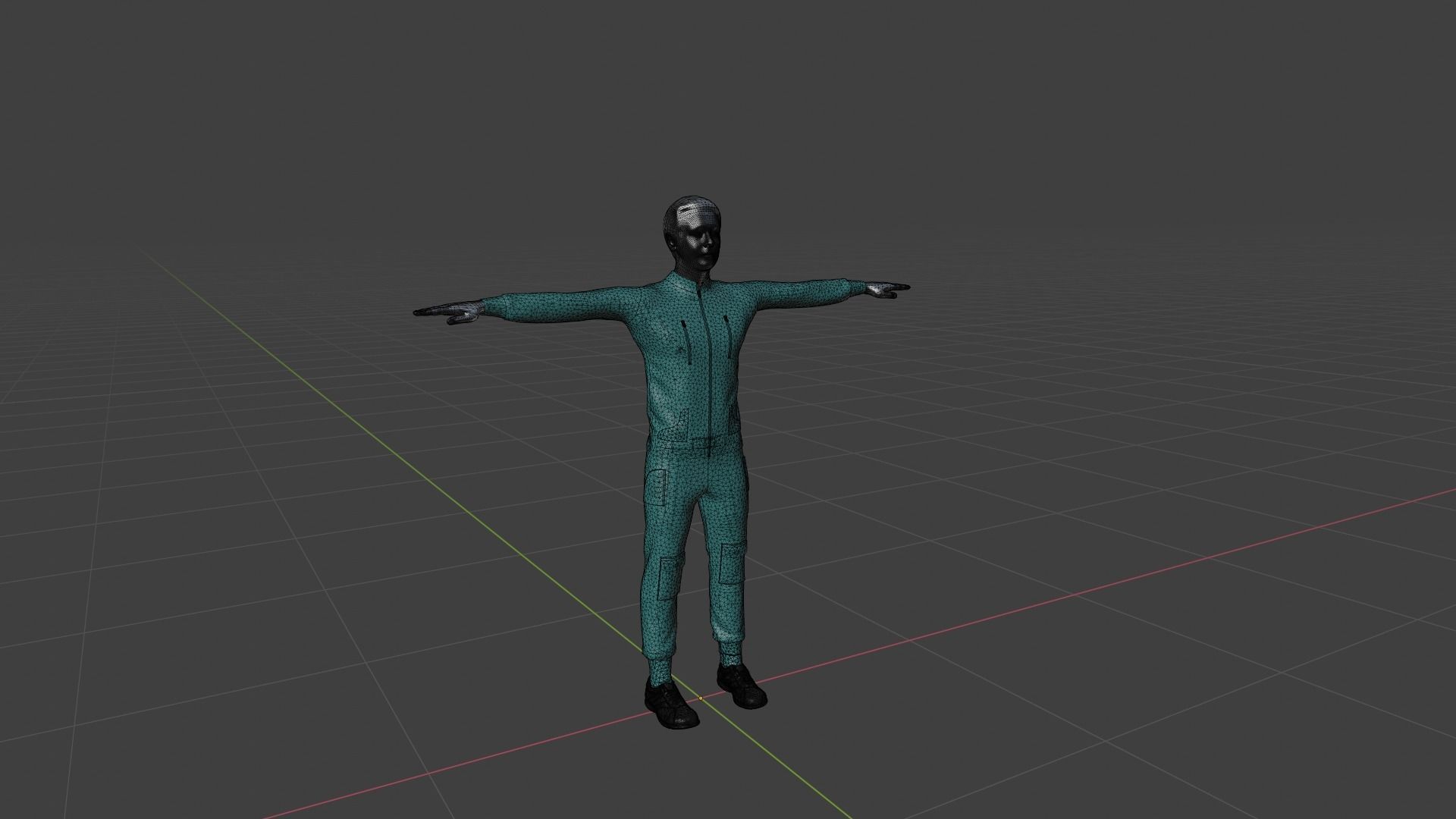Click the orange origin point between the shoes
This screenshot has height=819, width=1456.
(701, 698)
